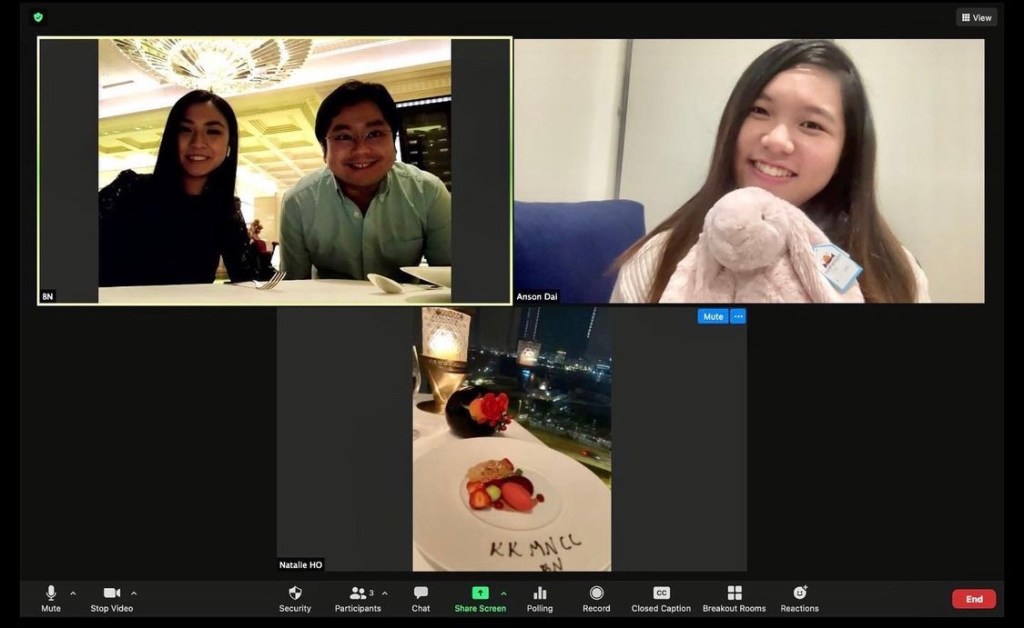Expand video options arrow beside Stop Video
This screenshot has height=628, width=1024.
pyautogui.click(x=134, y=593)
